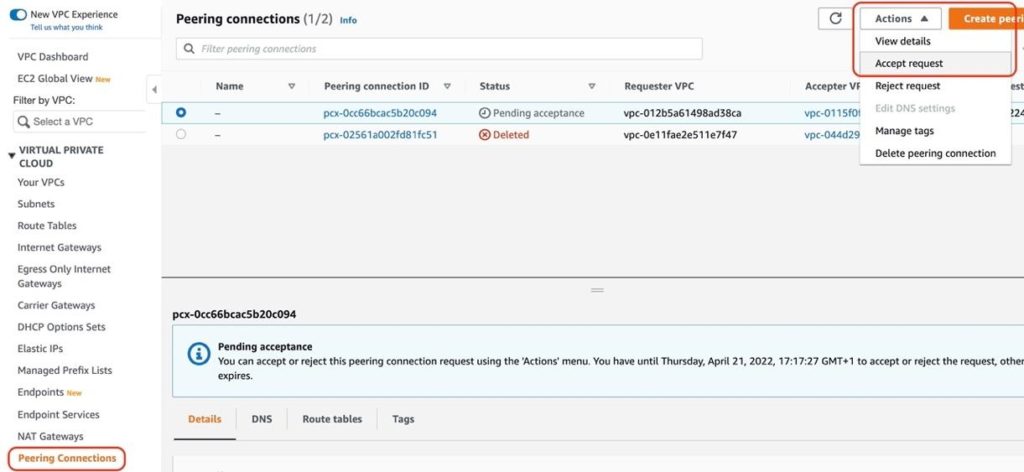This screenshot has height=472, width=1024.
Task: Open the pcx-0cc66bcac5b20c094 connection link
Action: pyautogui.click(x=380, y=113)
